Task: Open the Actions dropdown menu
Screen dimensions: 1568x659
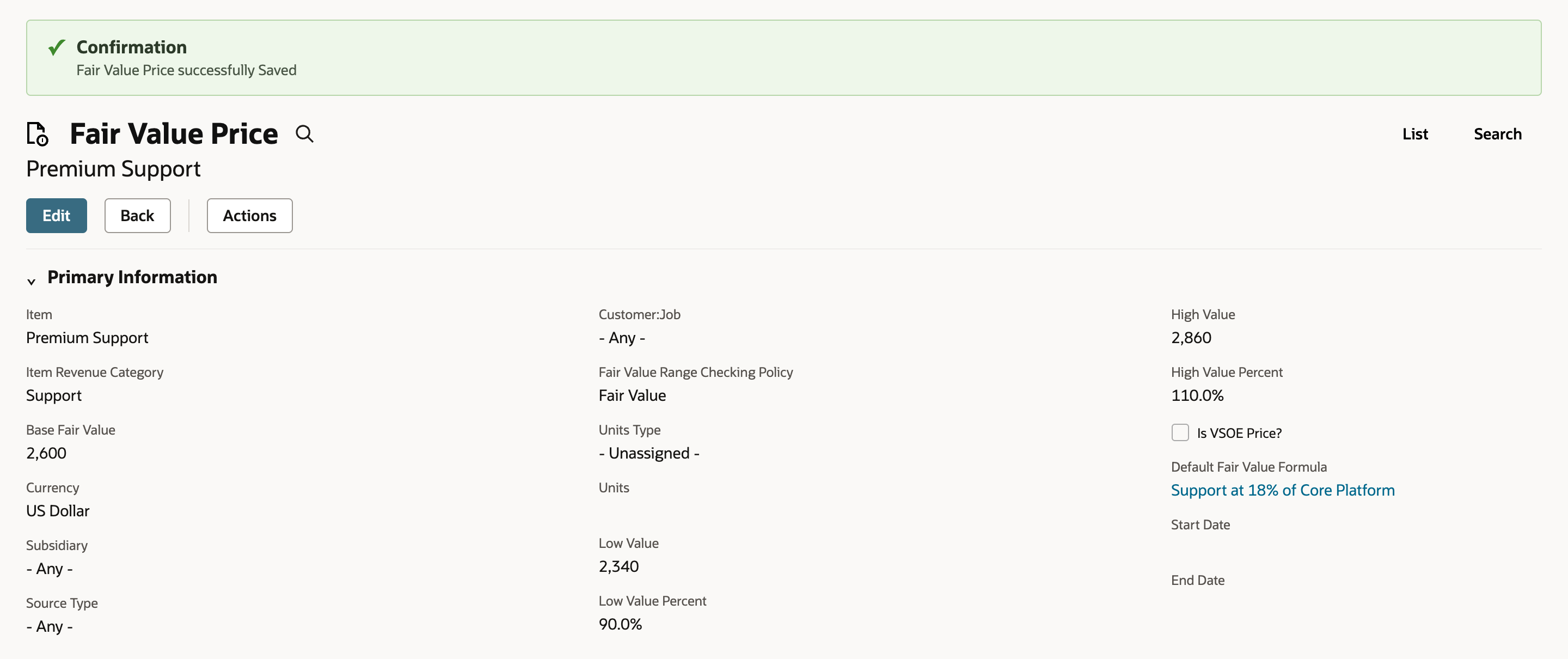Action: point(249,216)
